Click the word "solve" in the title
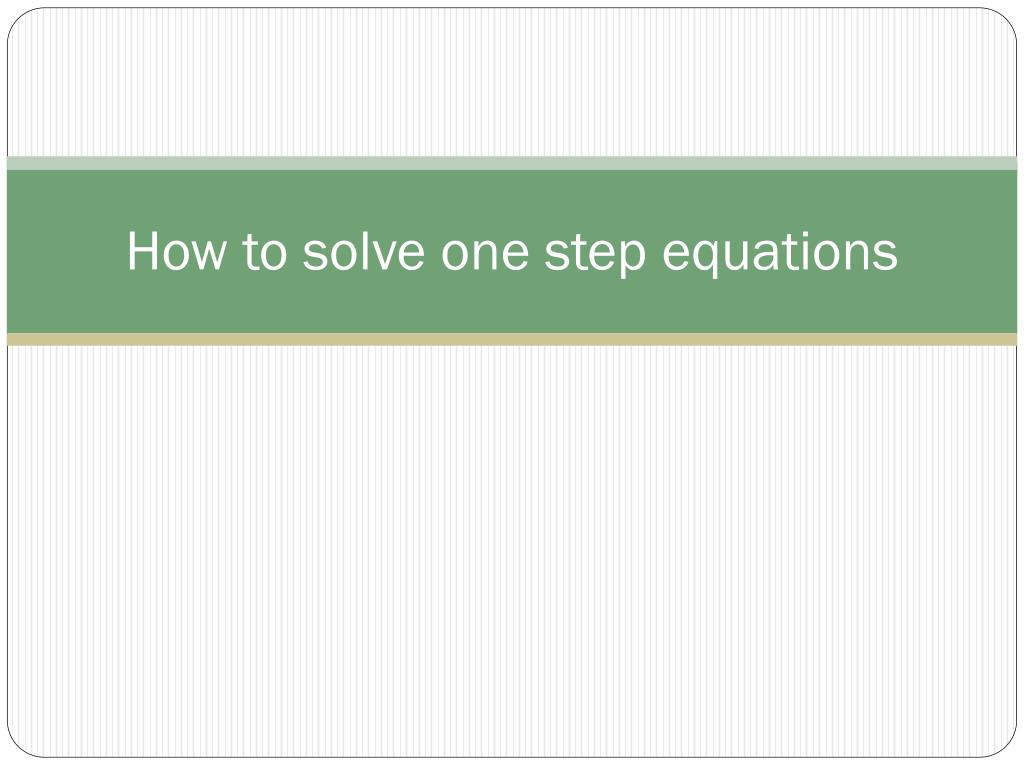The image size is (1024, 768). pos(364,250)
